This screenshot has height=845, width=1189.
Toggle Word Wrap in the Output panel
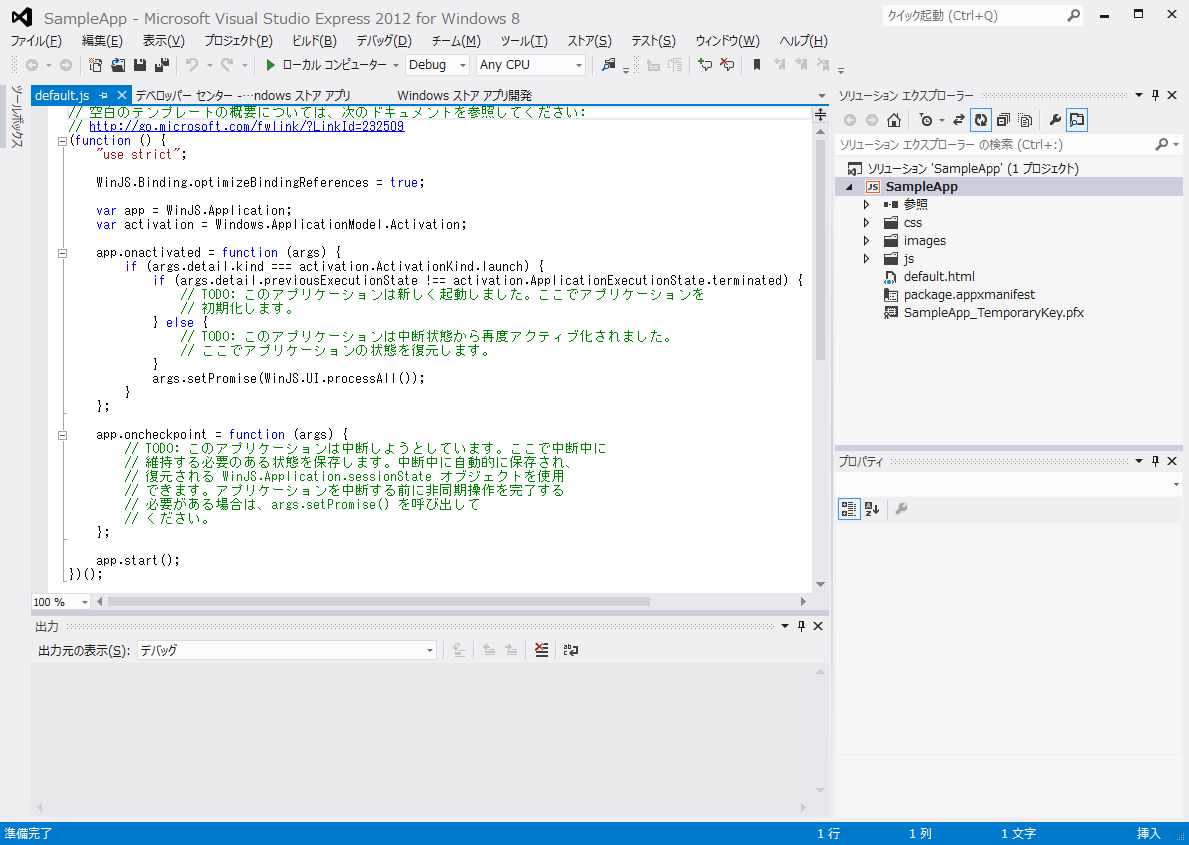(x=571, y=650)
